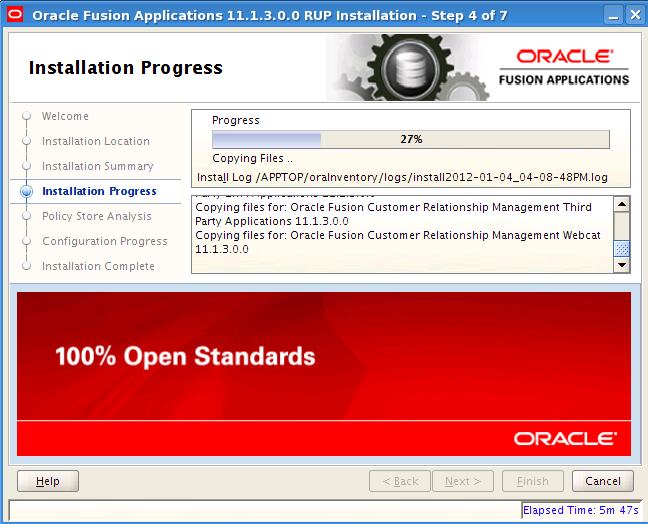Click the log scrollbar thumb
The width and height of the screenshot is (648, 524).
click(622, 248)
